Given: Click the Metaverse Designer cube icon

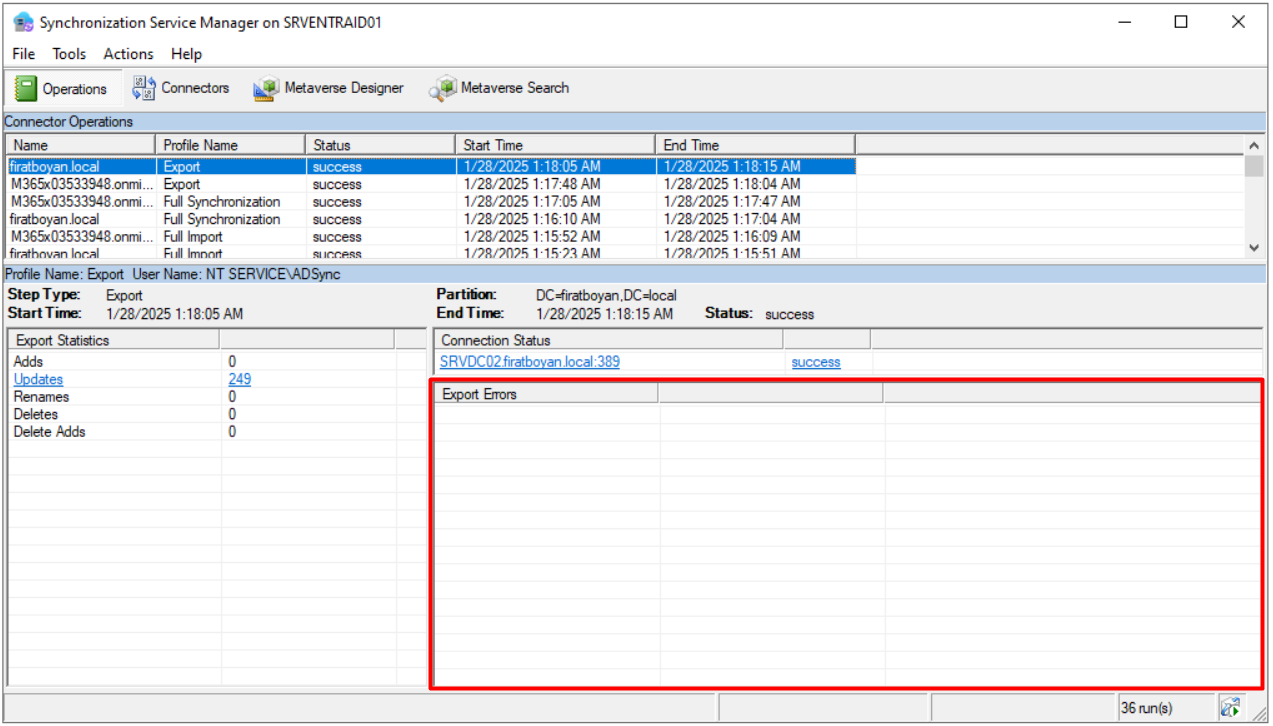Looking at the screenshot, I should tap(266, 89).
